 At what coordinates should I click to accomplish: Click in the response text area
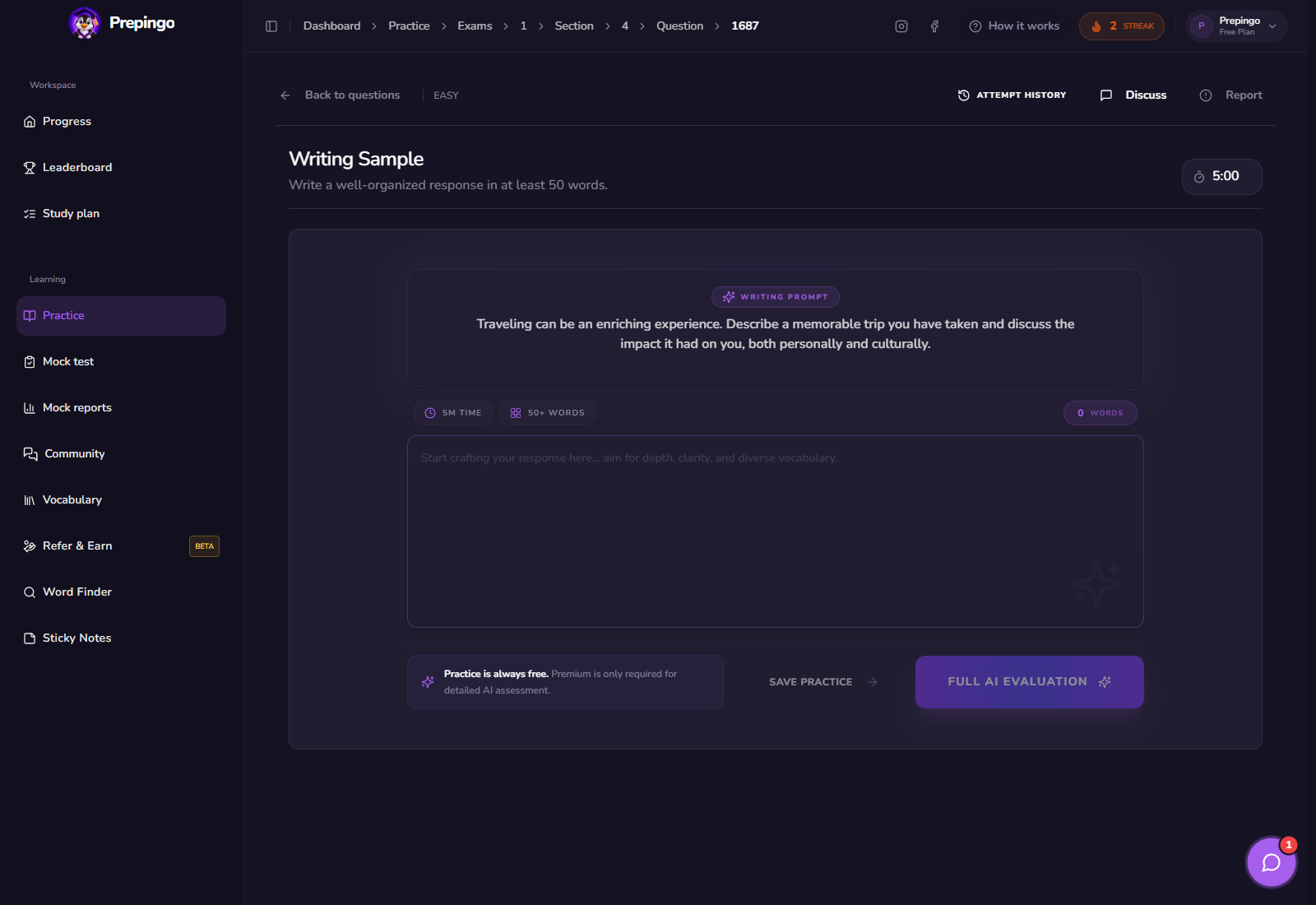click(x=776, y=531)
